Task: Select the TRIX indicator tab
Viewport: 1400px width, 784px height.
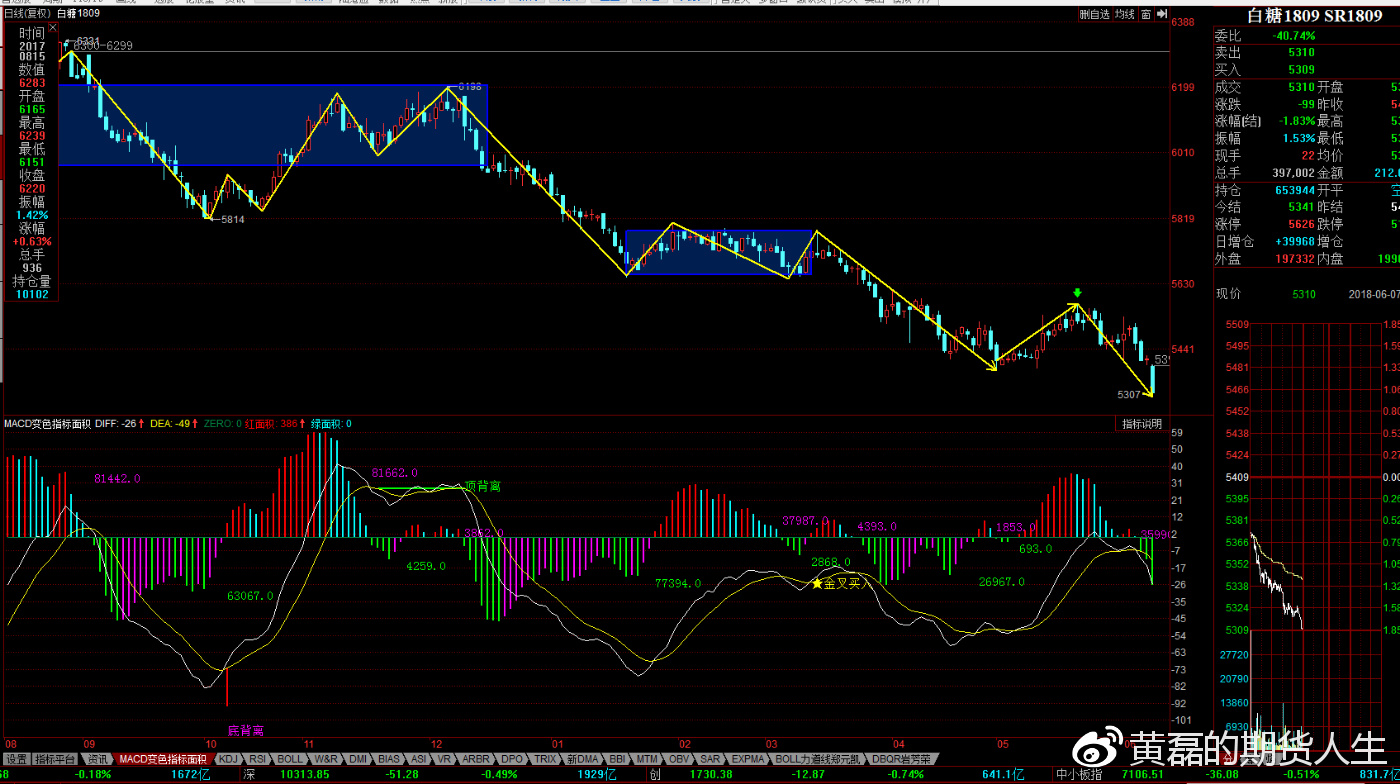Action: (x=545, y=759)
